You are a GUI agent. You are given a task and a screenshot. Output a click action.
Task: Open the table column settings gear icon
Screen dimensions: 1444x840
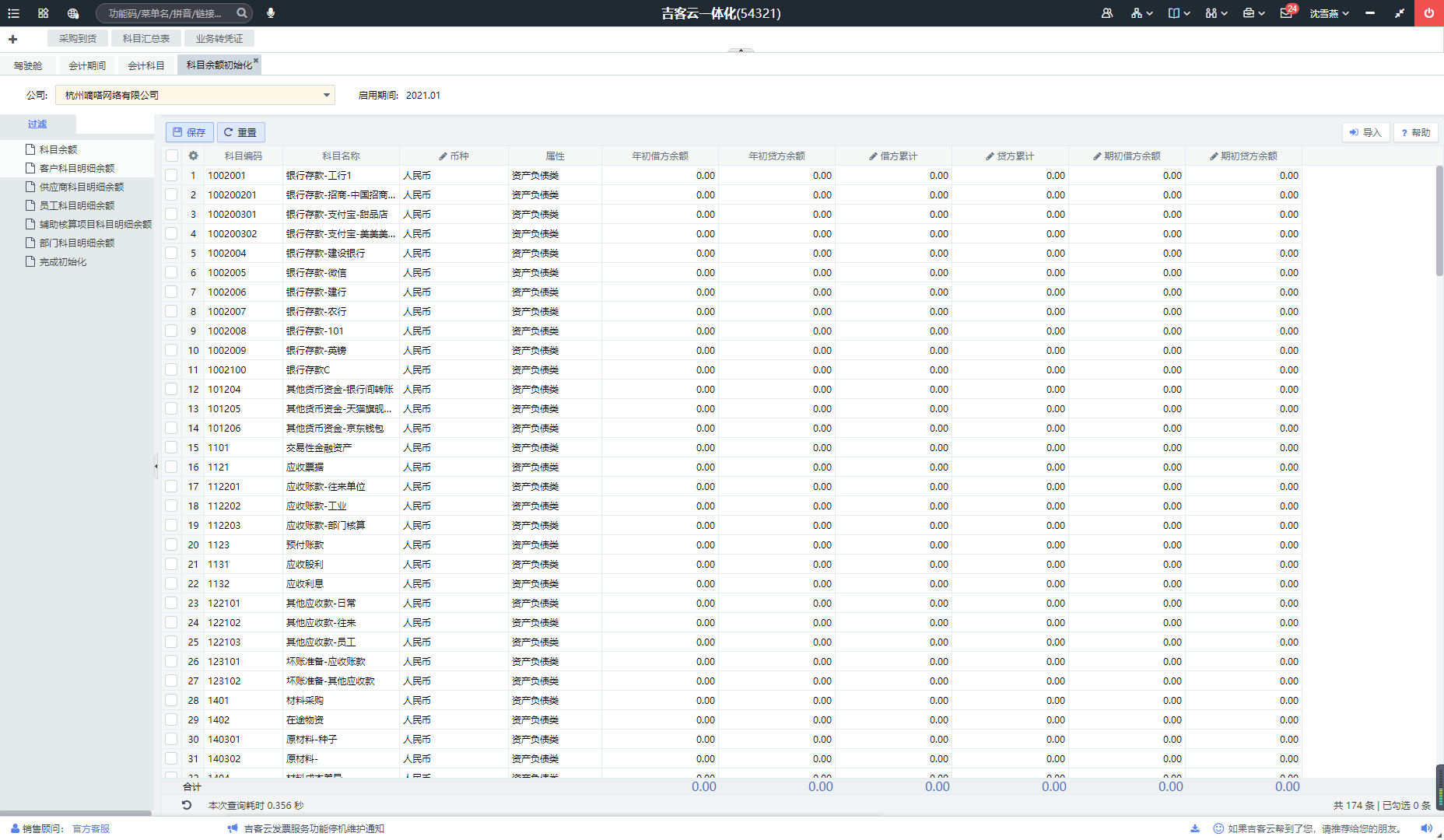[193, 156]
